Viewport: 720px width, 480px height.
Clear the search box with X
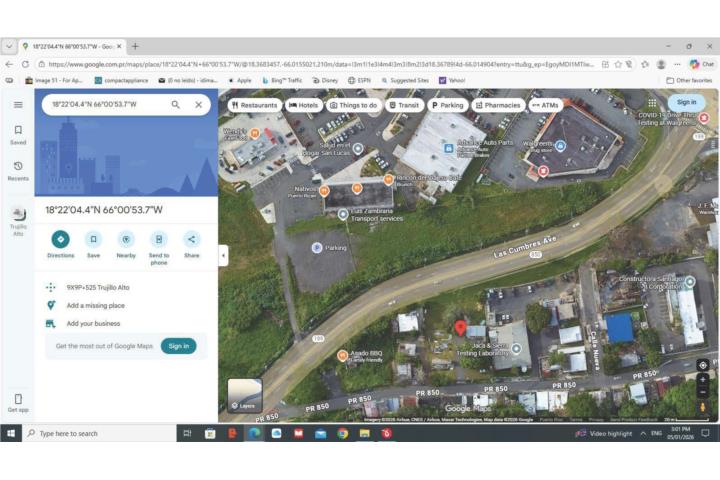point(198,104)
